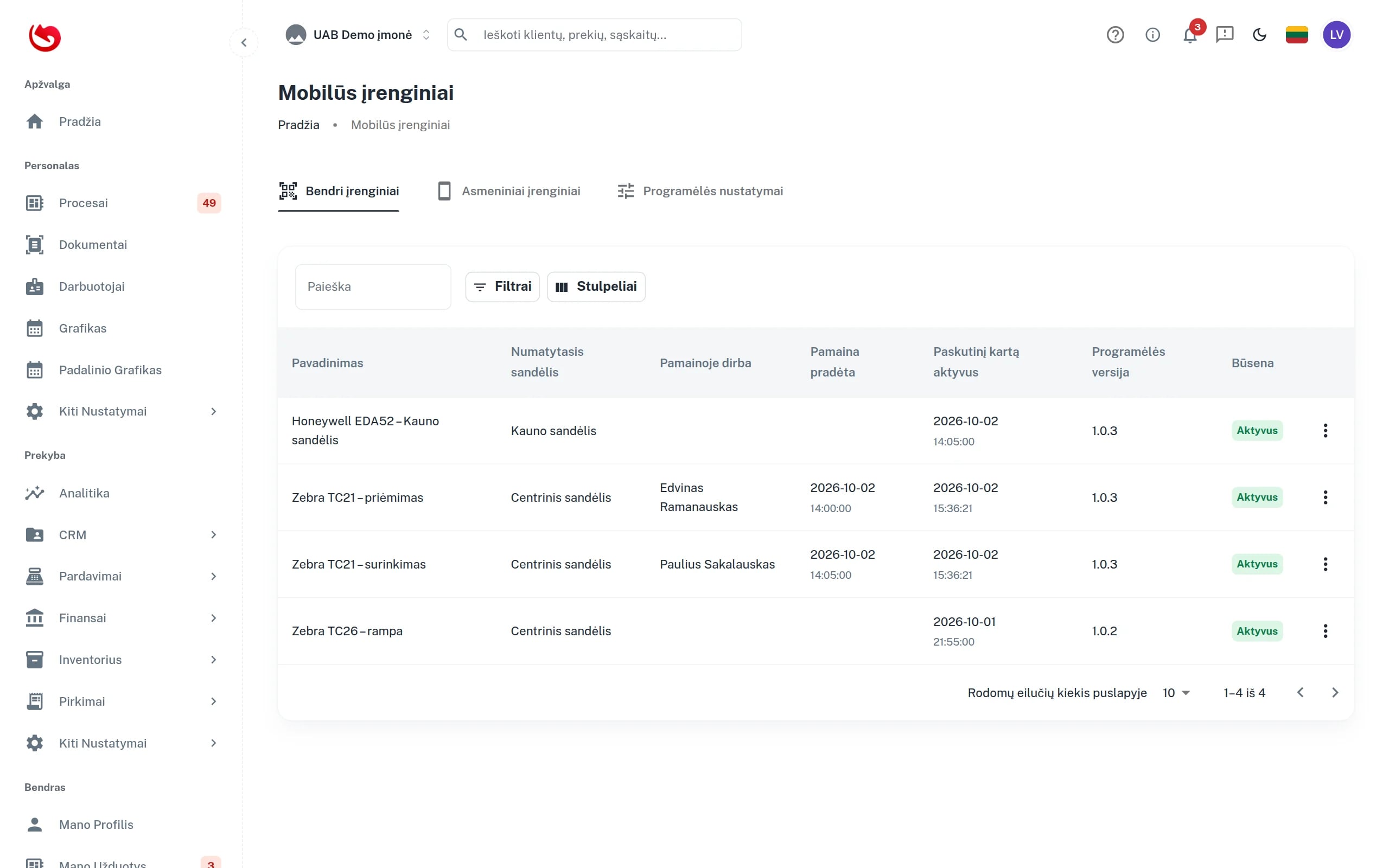The width and height of the screenshot is (1389, 868).
Task: Focus the Paieška table search field
Action: click(373, 286)
